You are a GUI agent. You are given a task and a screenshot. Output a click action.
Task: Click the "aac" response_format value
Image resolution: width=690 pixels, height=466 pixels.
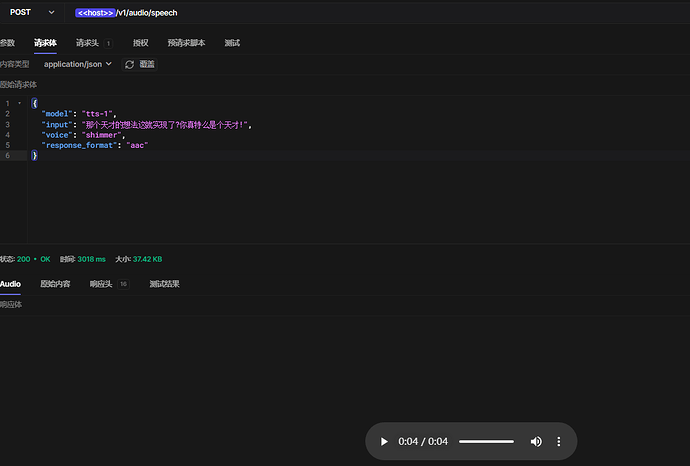(137, 145)
